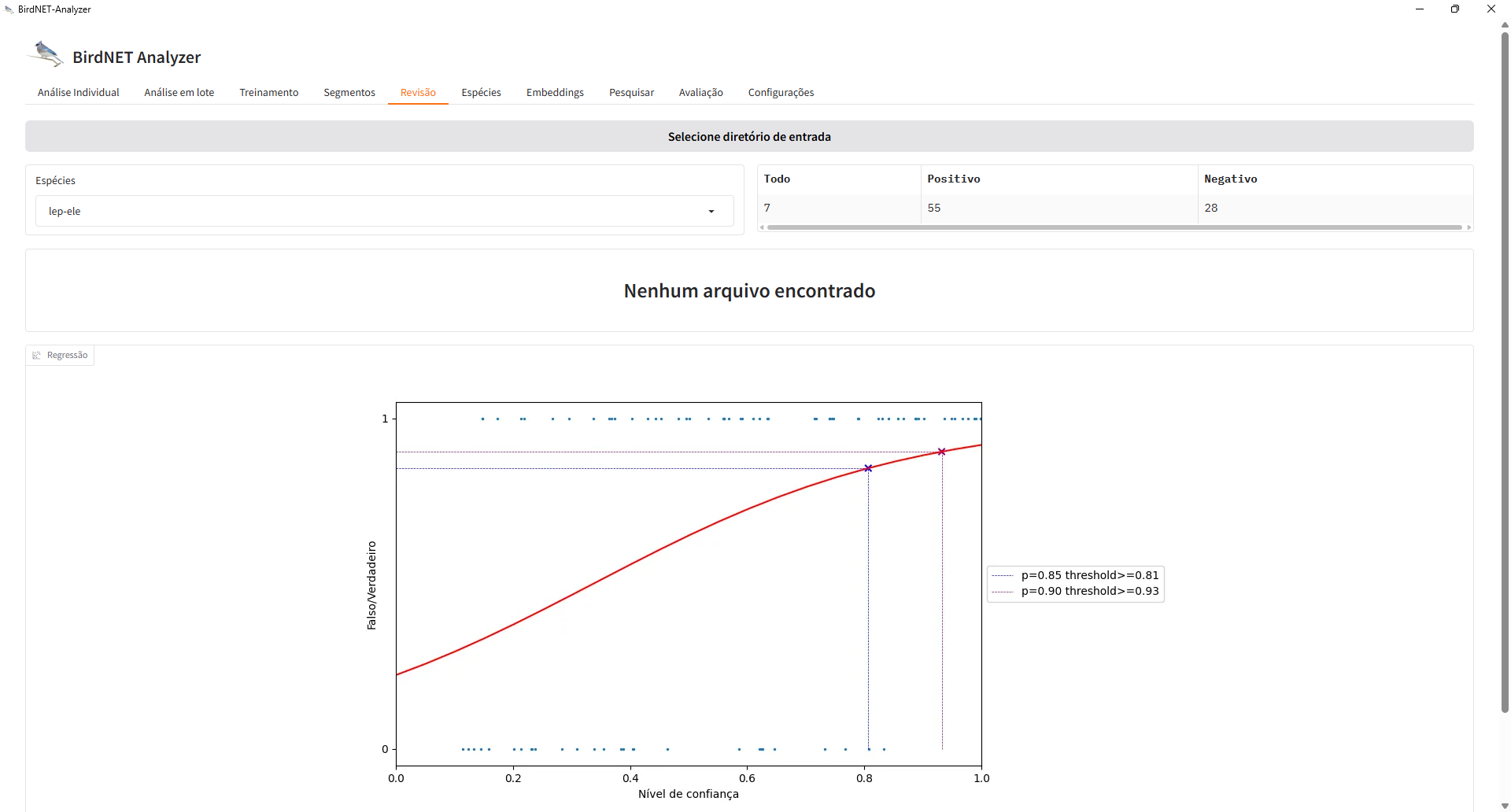Click Selecione diretório de entrada button
Screen dimensions: 1511x812
click(x=749, y=136)
